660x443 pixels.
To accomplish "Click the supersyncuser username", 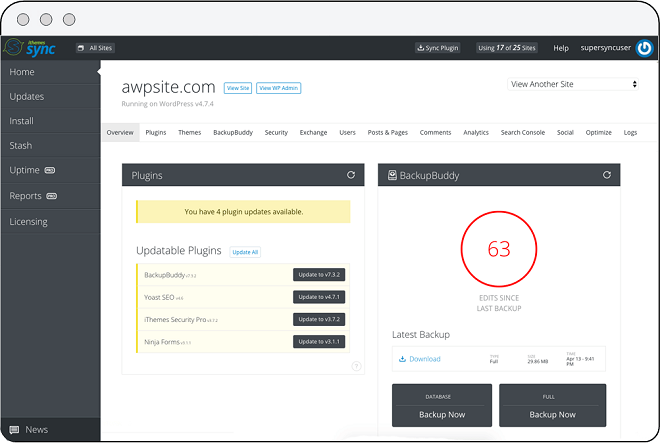I will coord(606,48).
